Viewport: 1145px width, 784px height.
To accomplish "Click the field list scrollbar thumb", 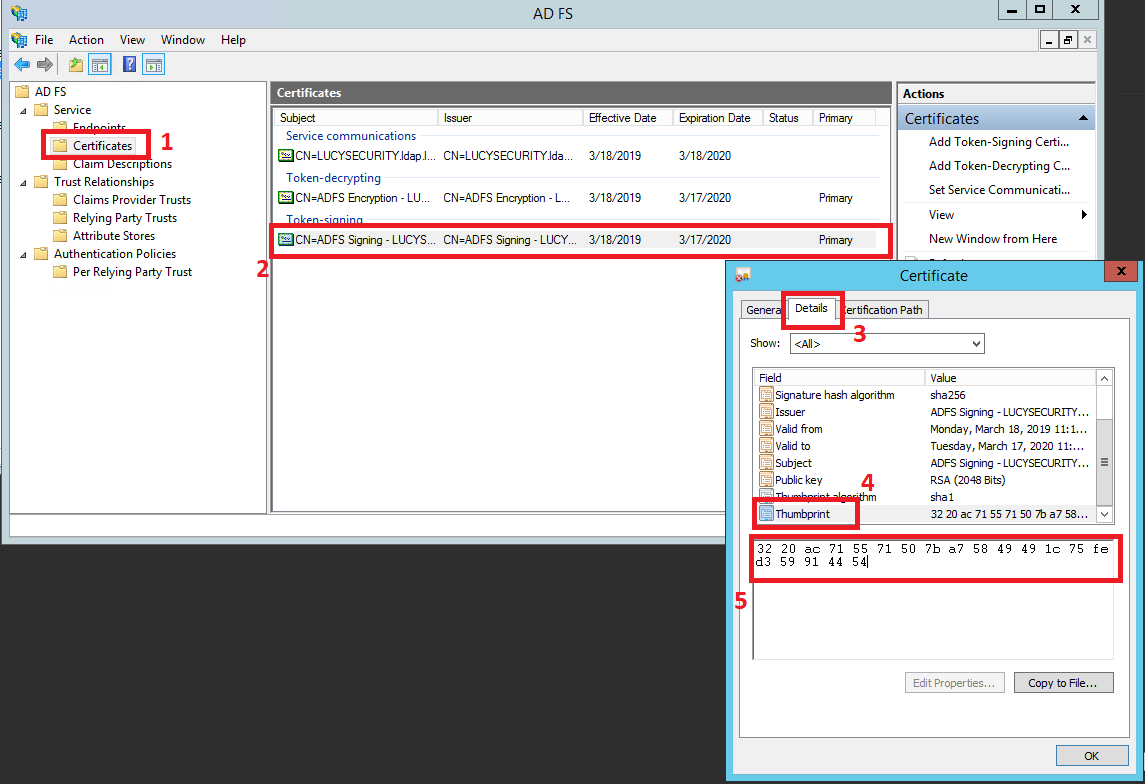I will pyautogui.click(x=1104, y=462).
